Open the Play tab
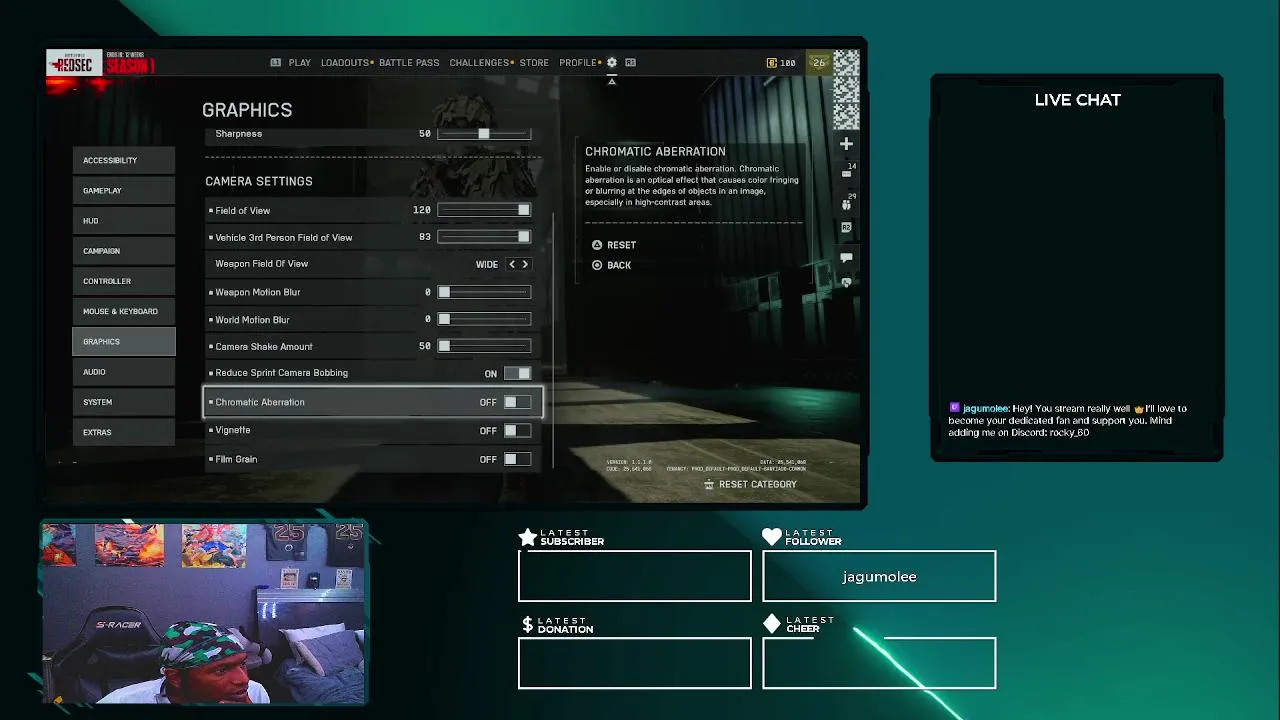The width and height of the screenshot is (1280, 720). 300,63
